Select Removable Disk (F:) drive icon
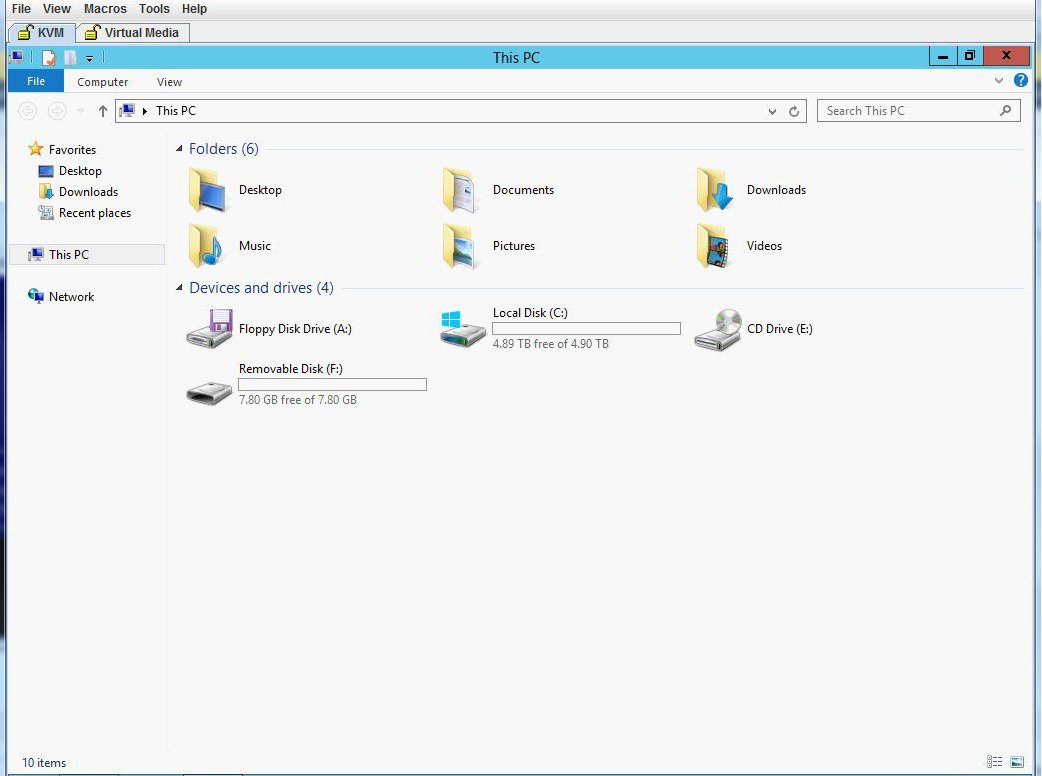 coord(209,392)
